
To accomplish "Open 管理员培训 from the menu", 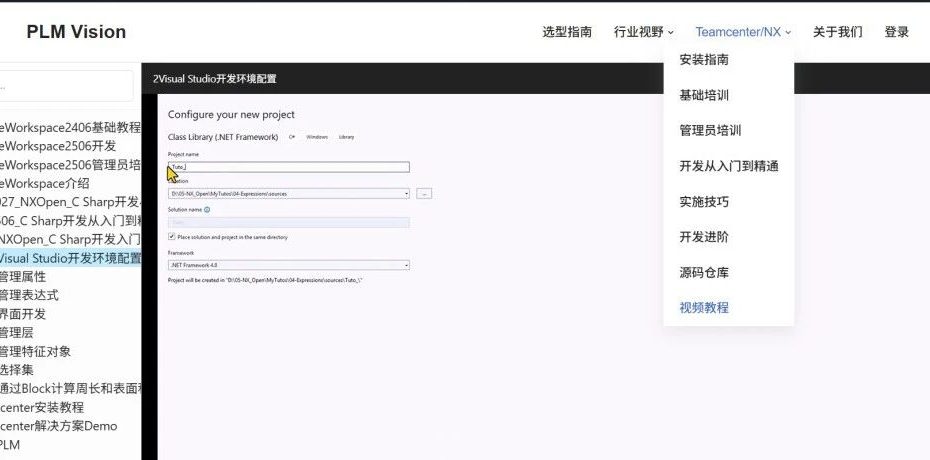I will click(x=710, y=131).
